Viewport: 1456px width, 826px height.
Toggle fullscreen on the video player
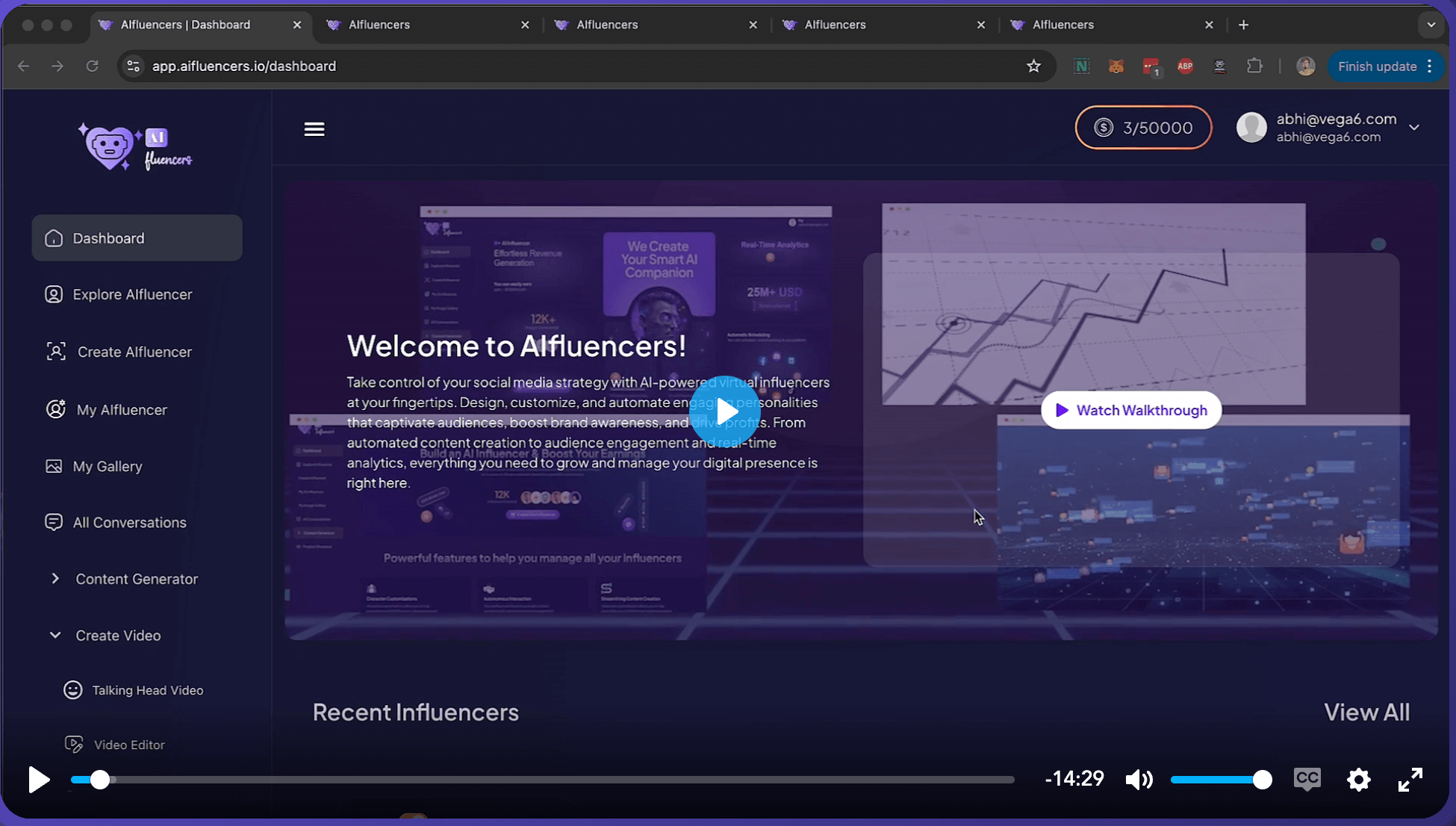pyautogui.click(x=1410, y=779)
